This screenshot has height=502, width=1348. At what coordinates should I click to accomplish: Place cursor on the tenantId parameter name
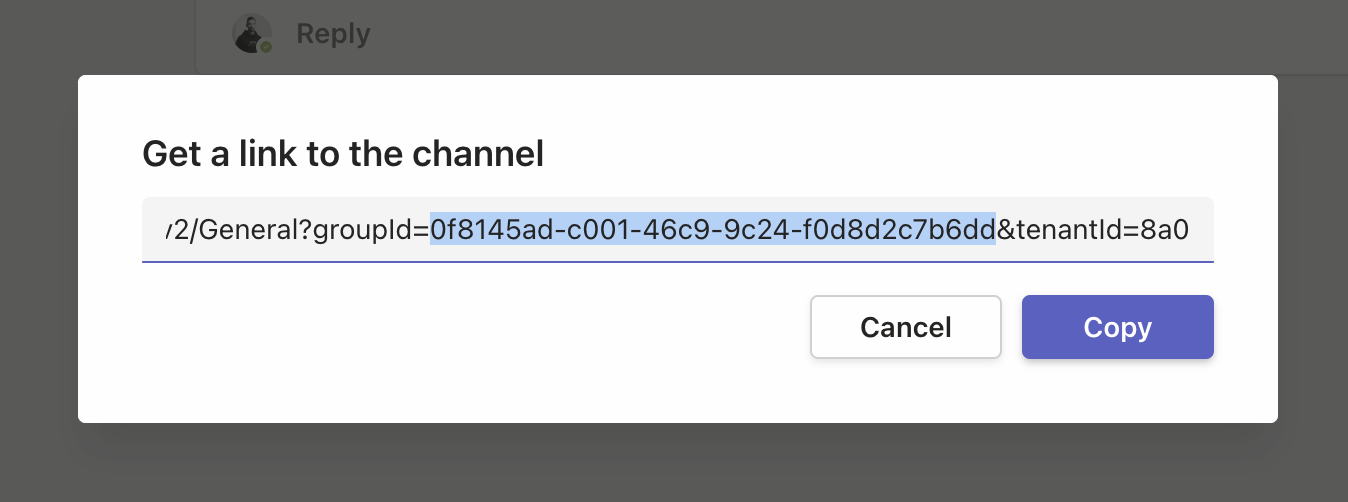(x=1075, y=231)
